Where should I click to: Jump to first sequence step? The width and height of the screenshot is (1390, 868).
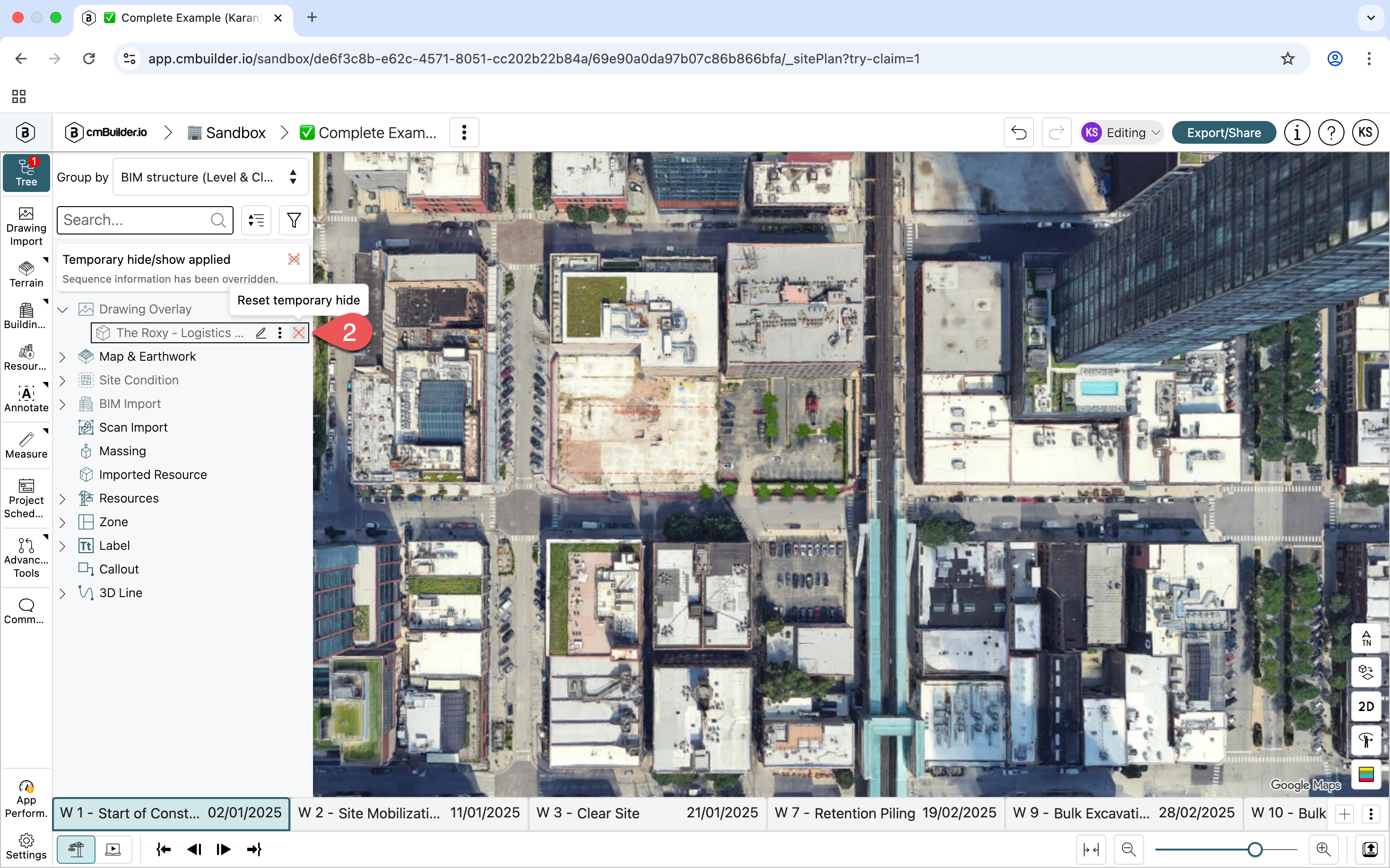164,849
